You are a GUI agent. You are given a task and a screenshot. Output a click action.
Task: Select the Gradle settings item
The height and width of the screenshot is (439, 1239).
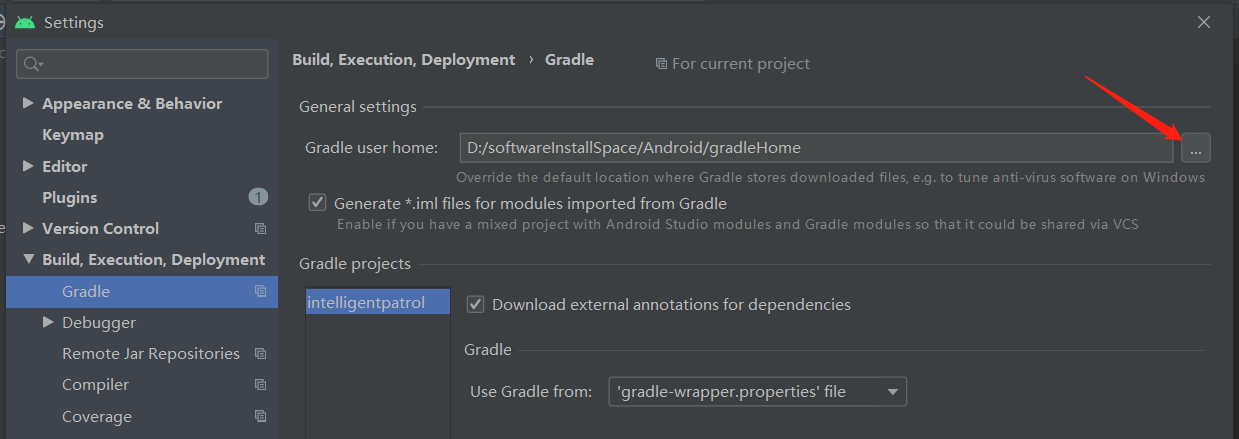pyautogui.click(x=142, y=291)
